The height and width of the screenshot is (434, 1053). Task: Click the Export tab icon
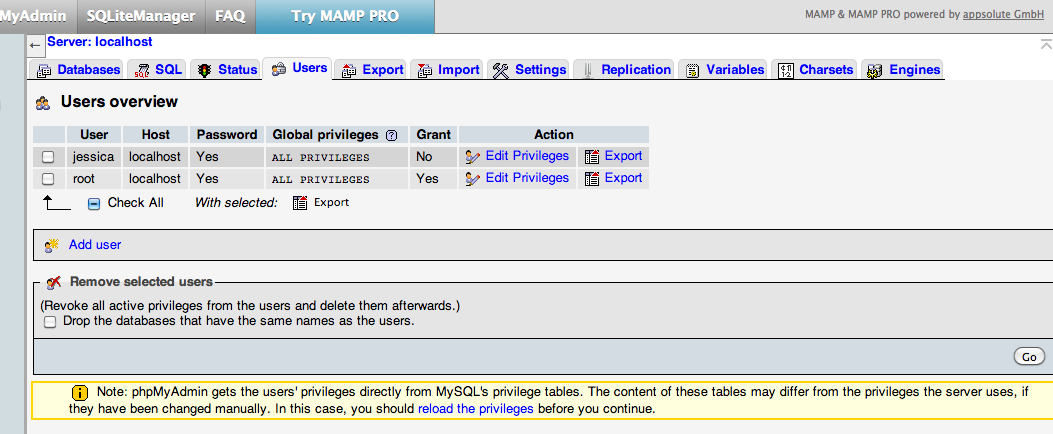click(x=349, y=70)
